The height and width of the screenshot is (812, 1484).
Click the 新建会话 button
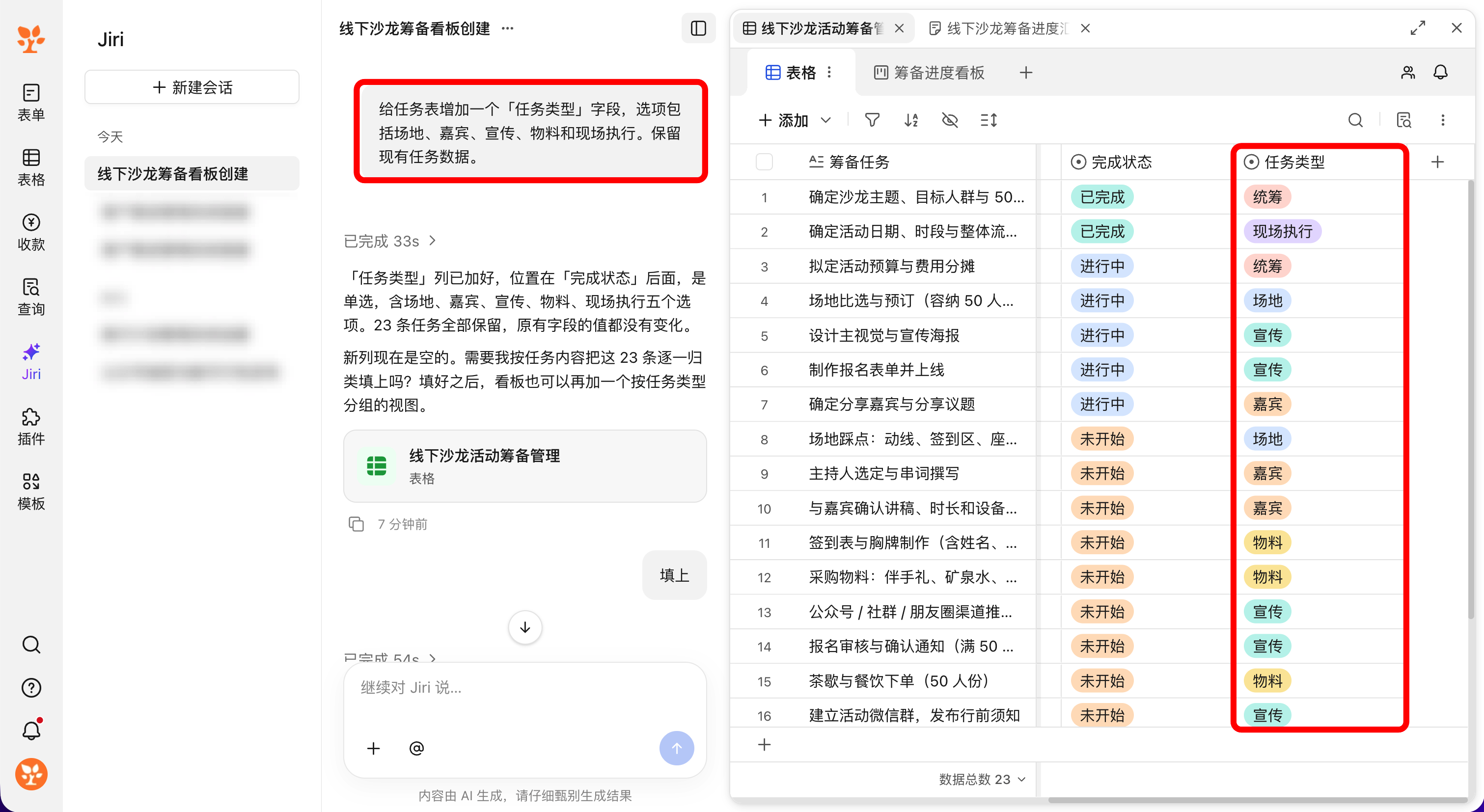click(x=192, y=87)
